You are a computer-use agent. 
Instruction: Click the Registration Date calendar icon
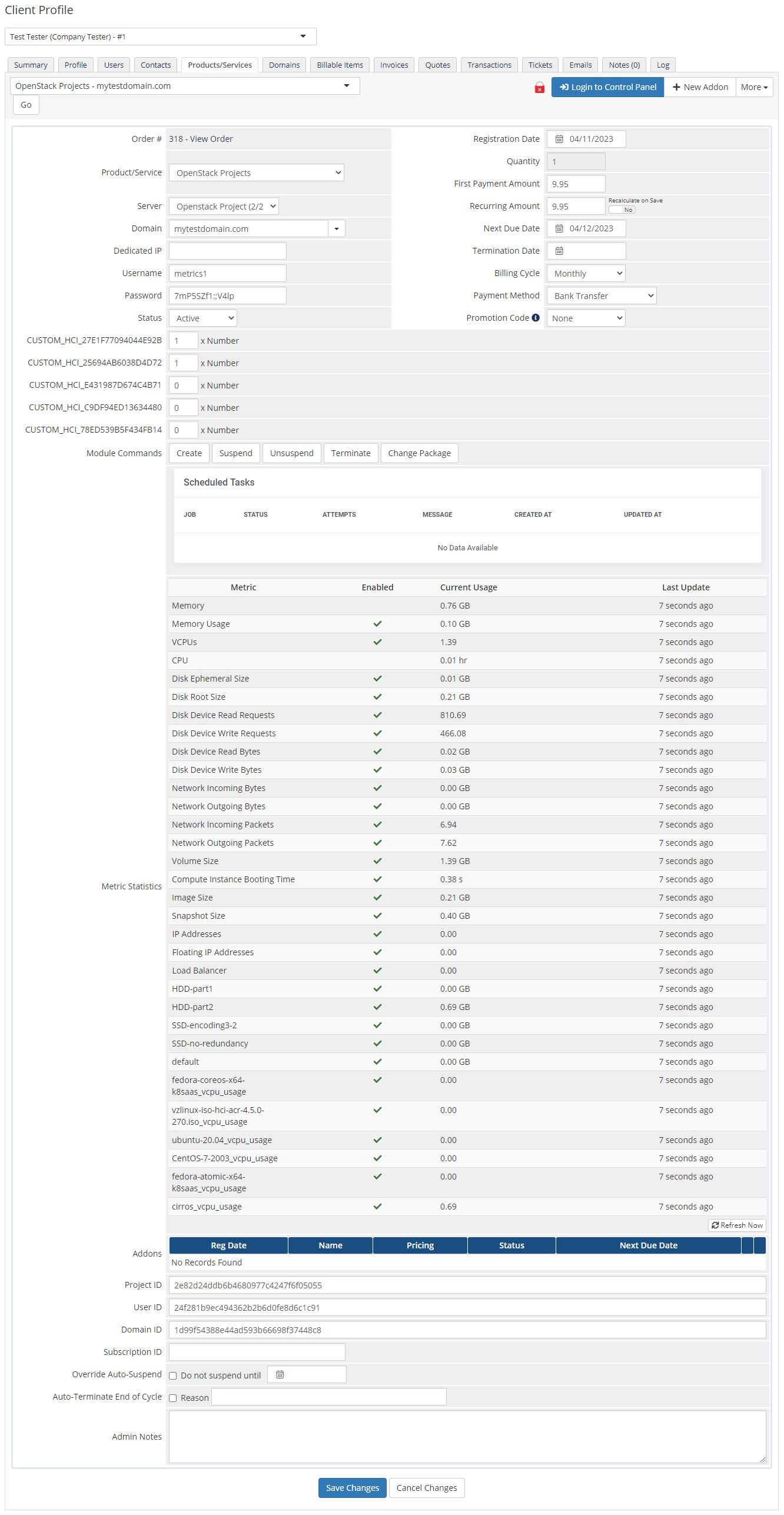(559, 139)
